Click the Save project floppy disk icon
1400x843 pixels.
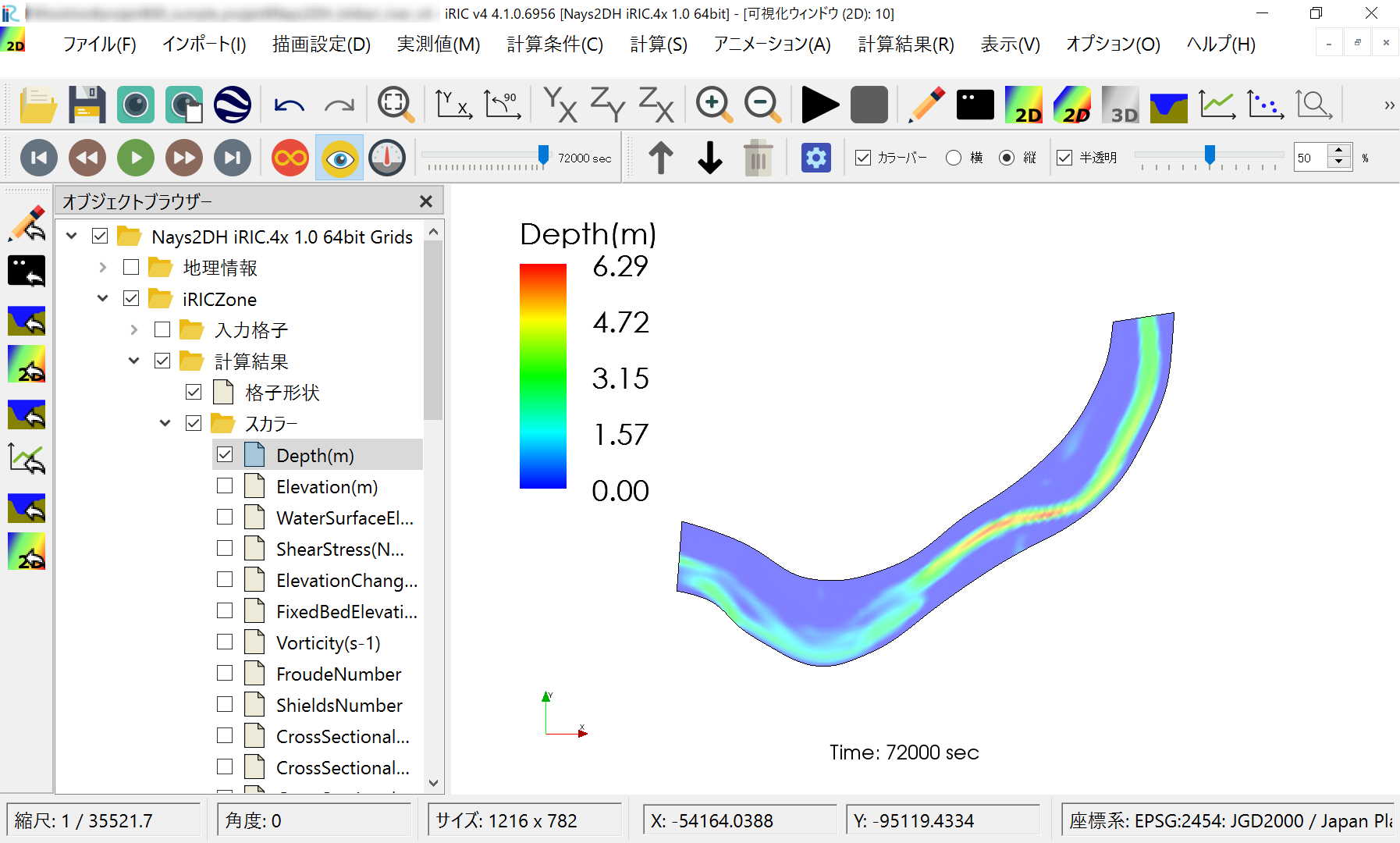(x=87, y=105)
